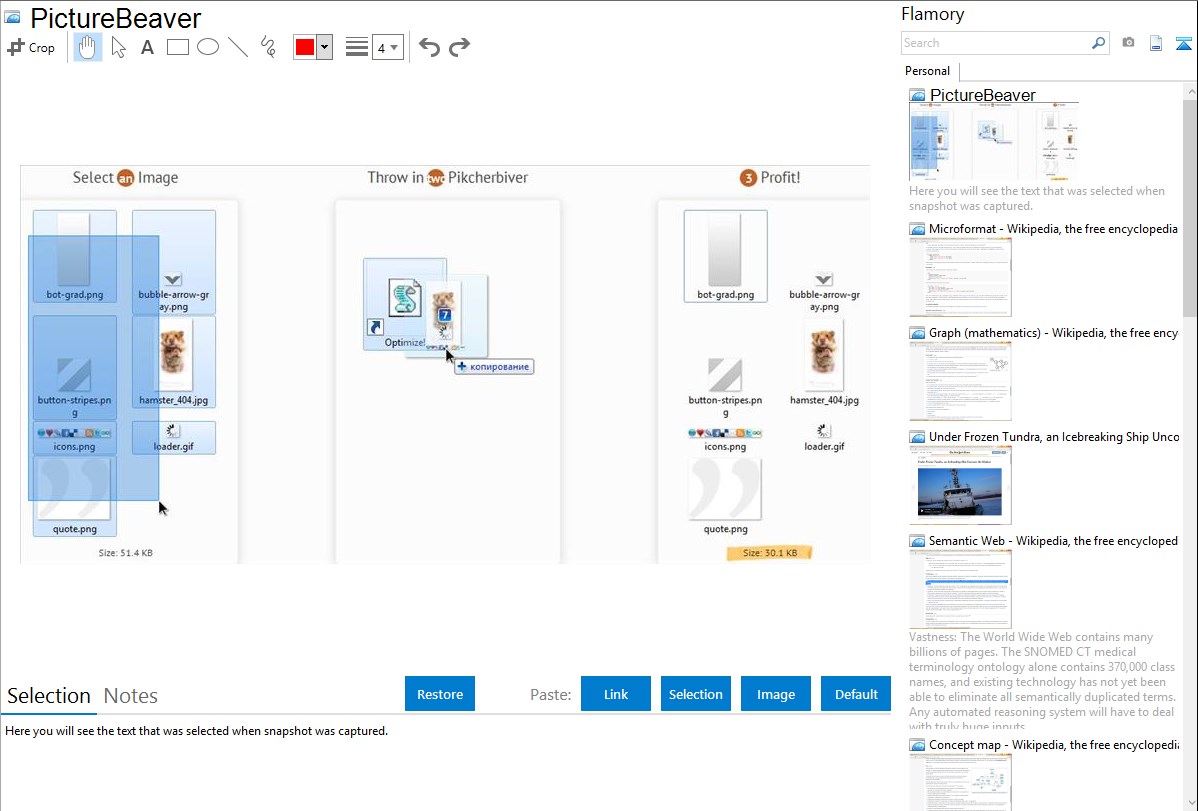Click the snapshot list scrollbar thumb
The height and width of the screenshot is (811, 1198).
tap(1190, 208)
